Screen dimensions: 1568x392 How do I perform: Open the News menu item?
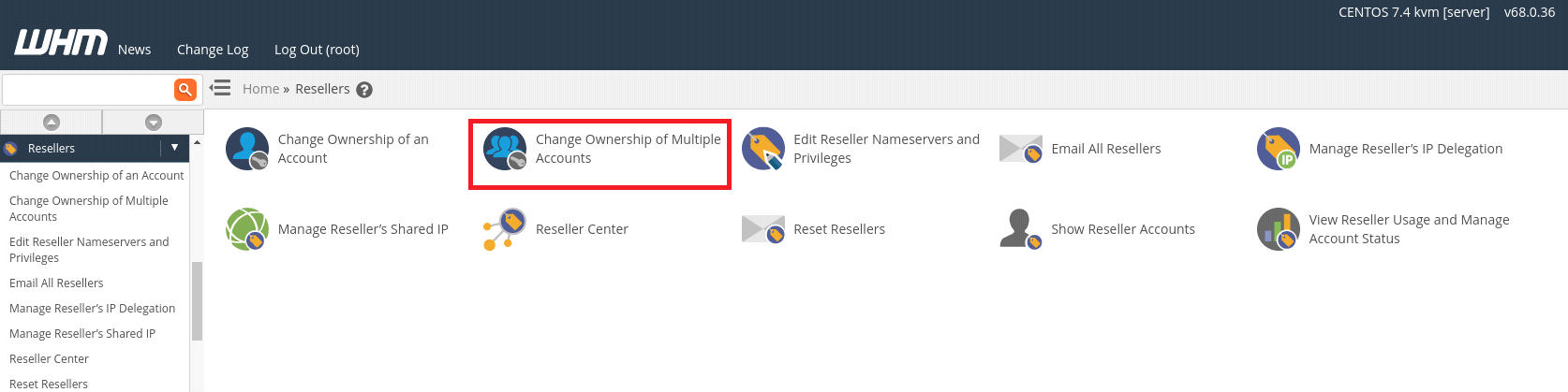134,50
